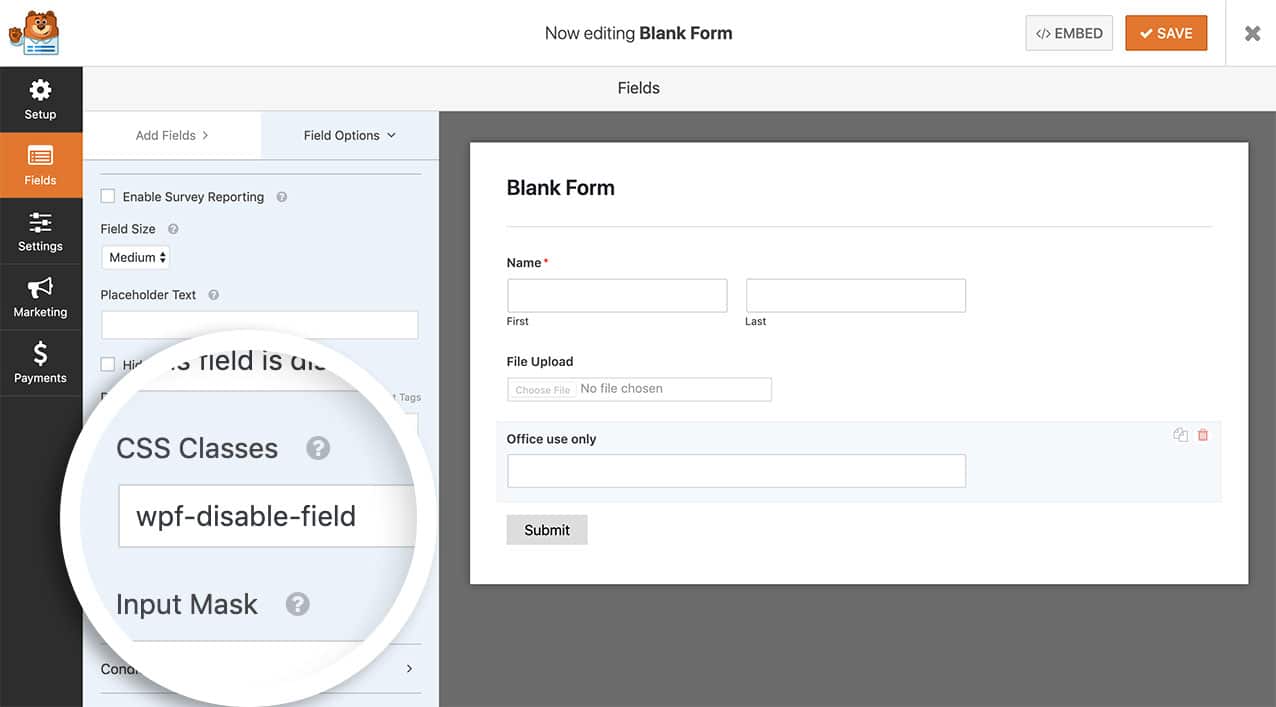The width and height of the screenshot is (1276, 707).
Task: Open the Marketing megaphone section
Action: 40,297
